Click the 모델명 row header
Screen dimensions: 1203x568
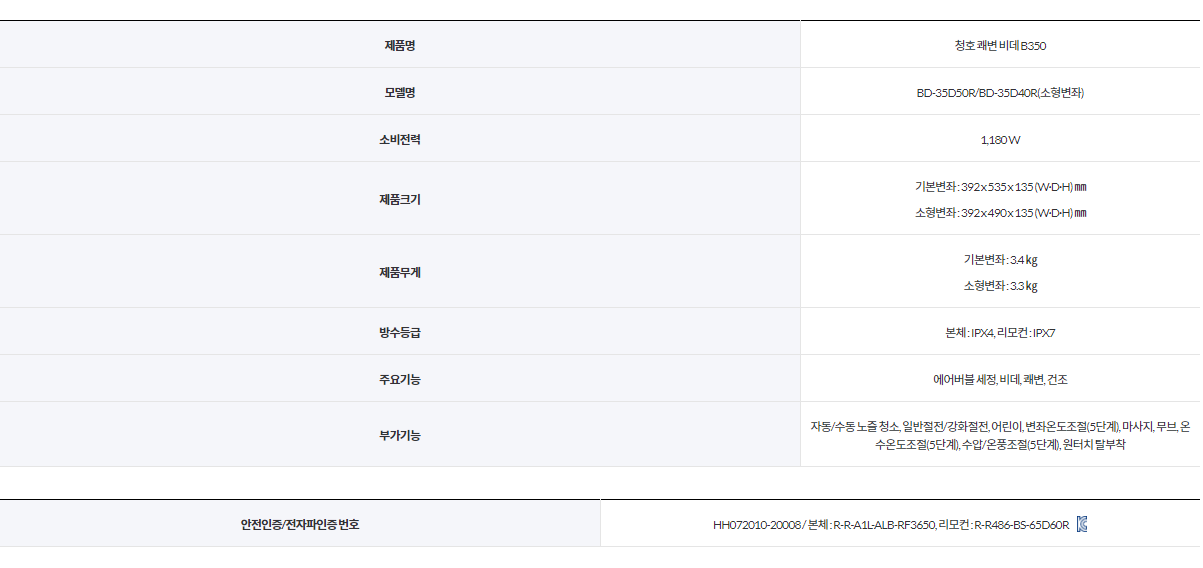coord(400,92)
